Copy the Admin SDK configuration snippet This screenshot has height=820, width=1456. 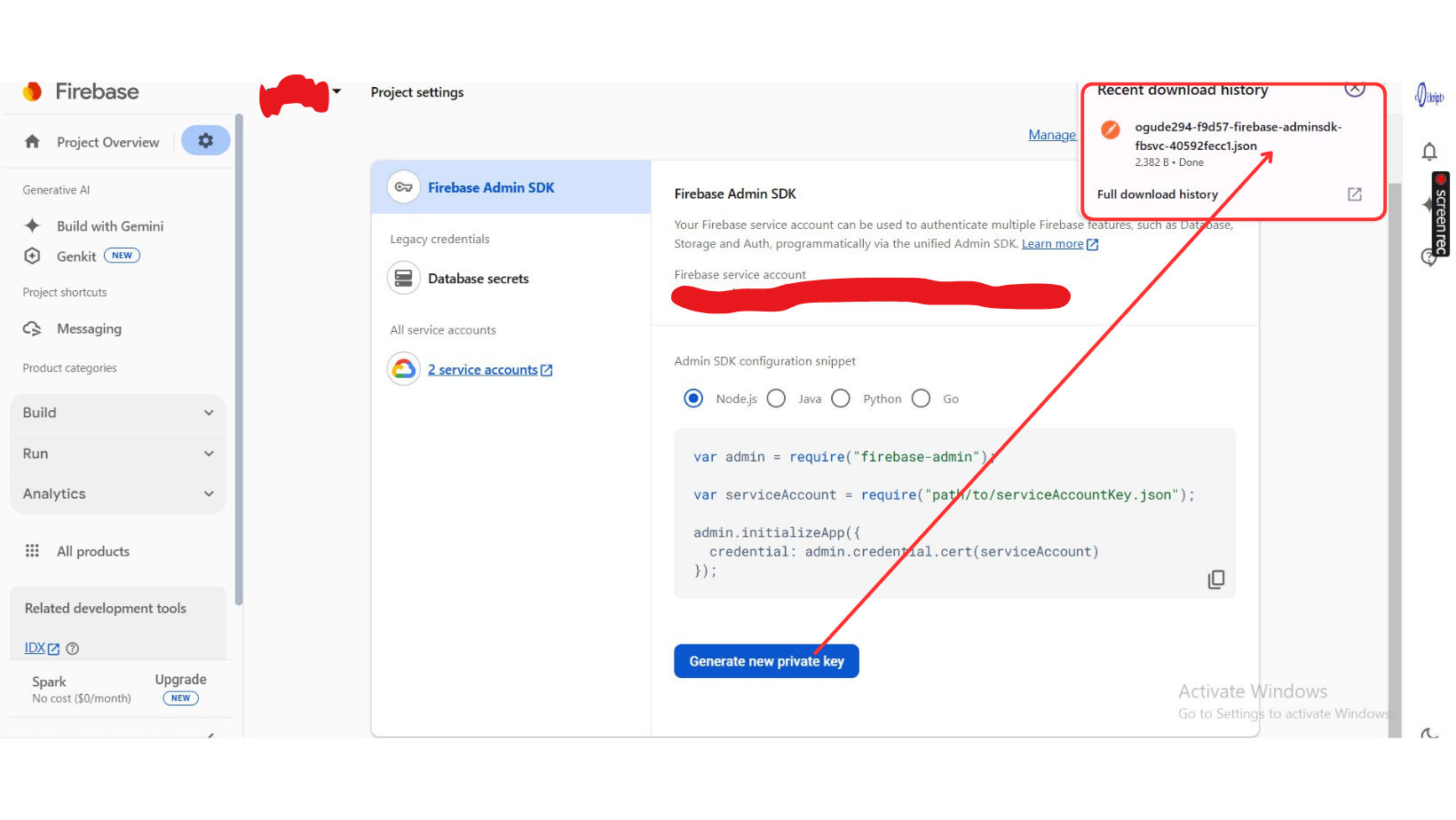(1216, 580)
